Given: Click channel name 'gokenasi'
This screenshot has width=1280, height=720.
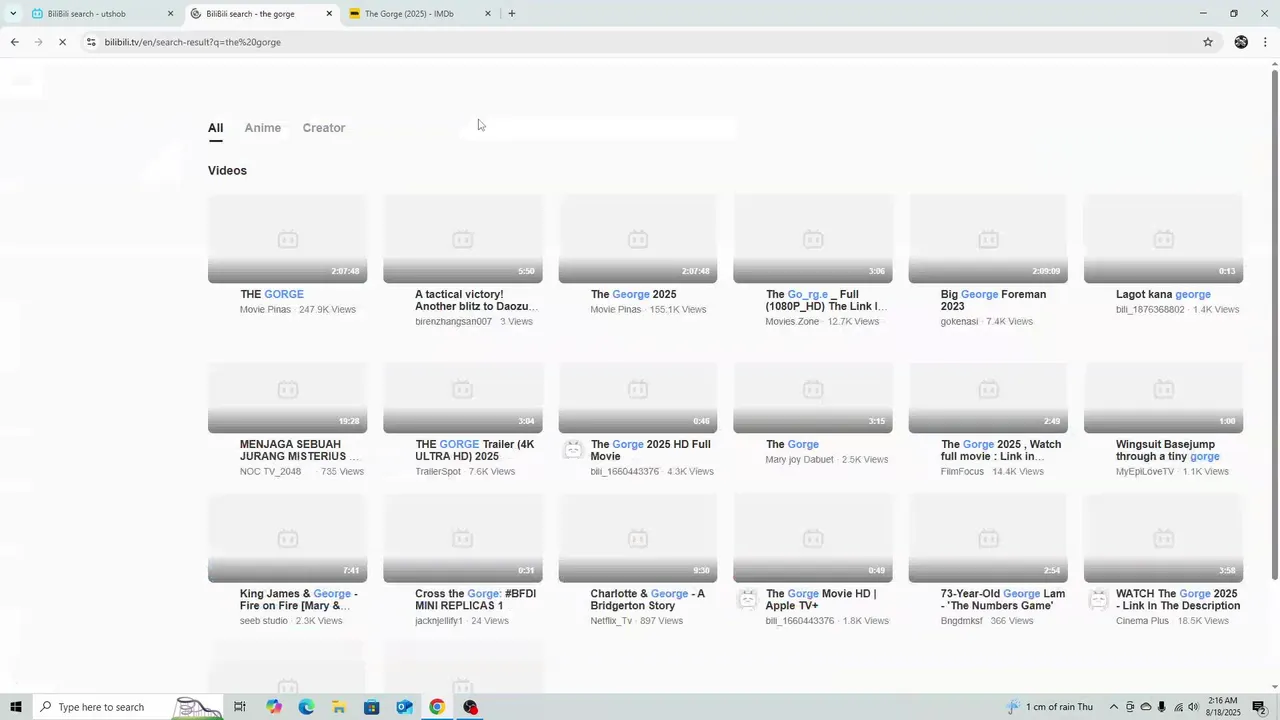Looking at the screenshot, I should click(x=959, y=321).
